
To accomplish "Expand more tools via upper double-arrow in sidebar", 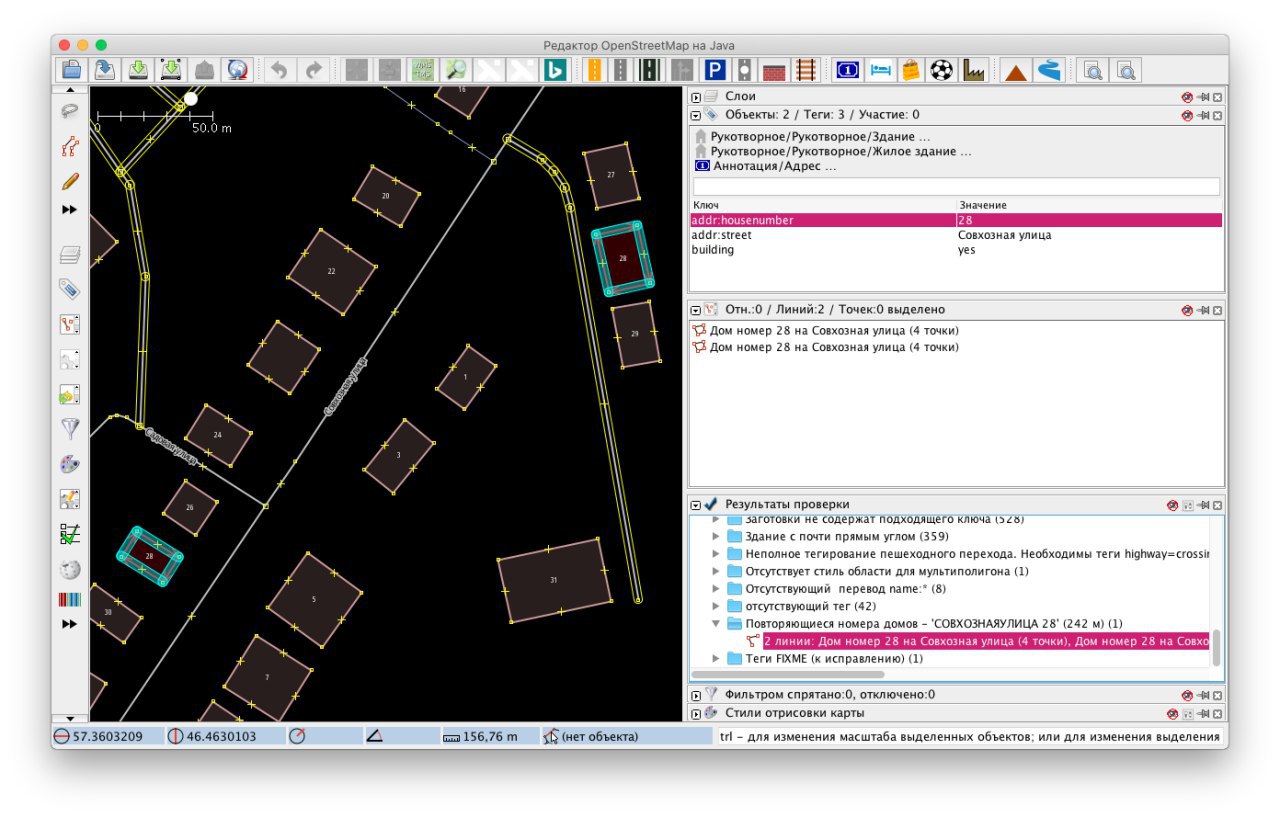I will pos(70,210).
